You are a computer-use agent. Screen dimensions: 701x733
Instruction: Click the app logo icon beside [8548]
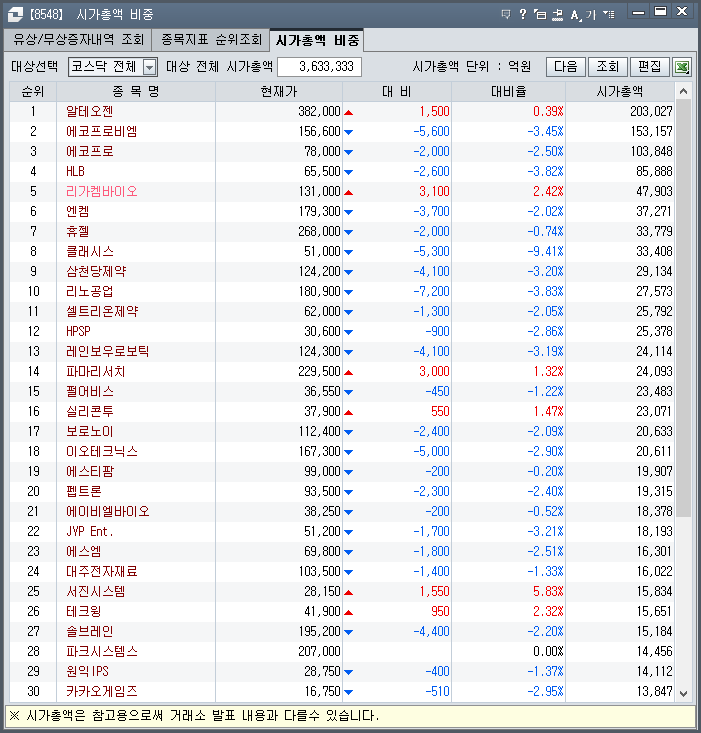point(15,14)
